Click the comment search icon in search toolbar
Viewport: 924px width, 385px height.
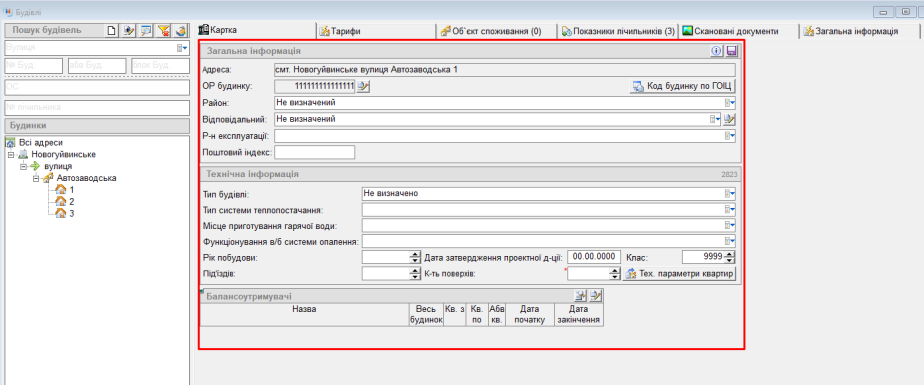click(146, 30)
